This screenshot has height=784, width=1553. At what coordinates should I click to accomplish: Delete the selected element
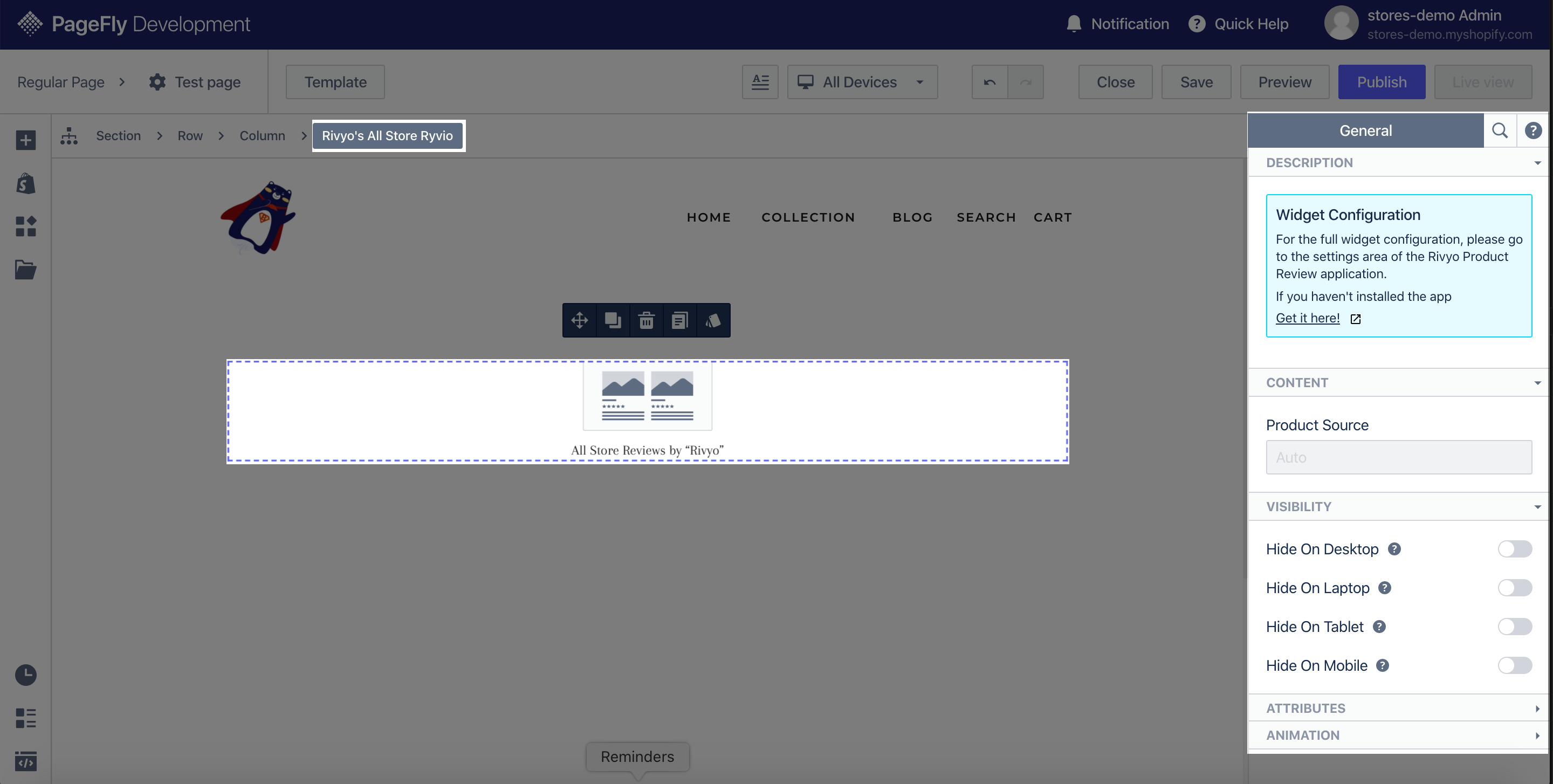[647, 320]
